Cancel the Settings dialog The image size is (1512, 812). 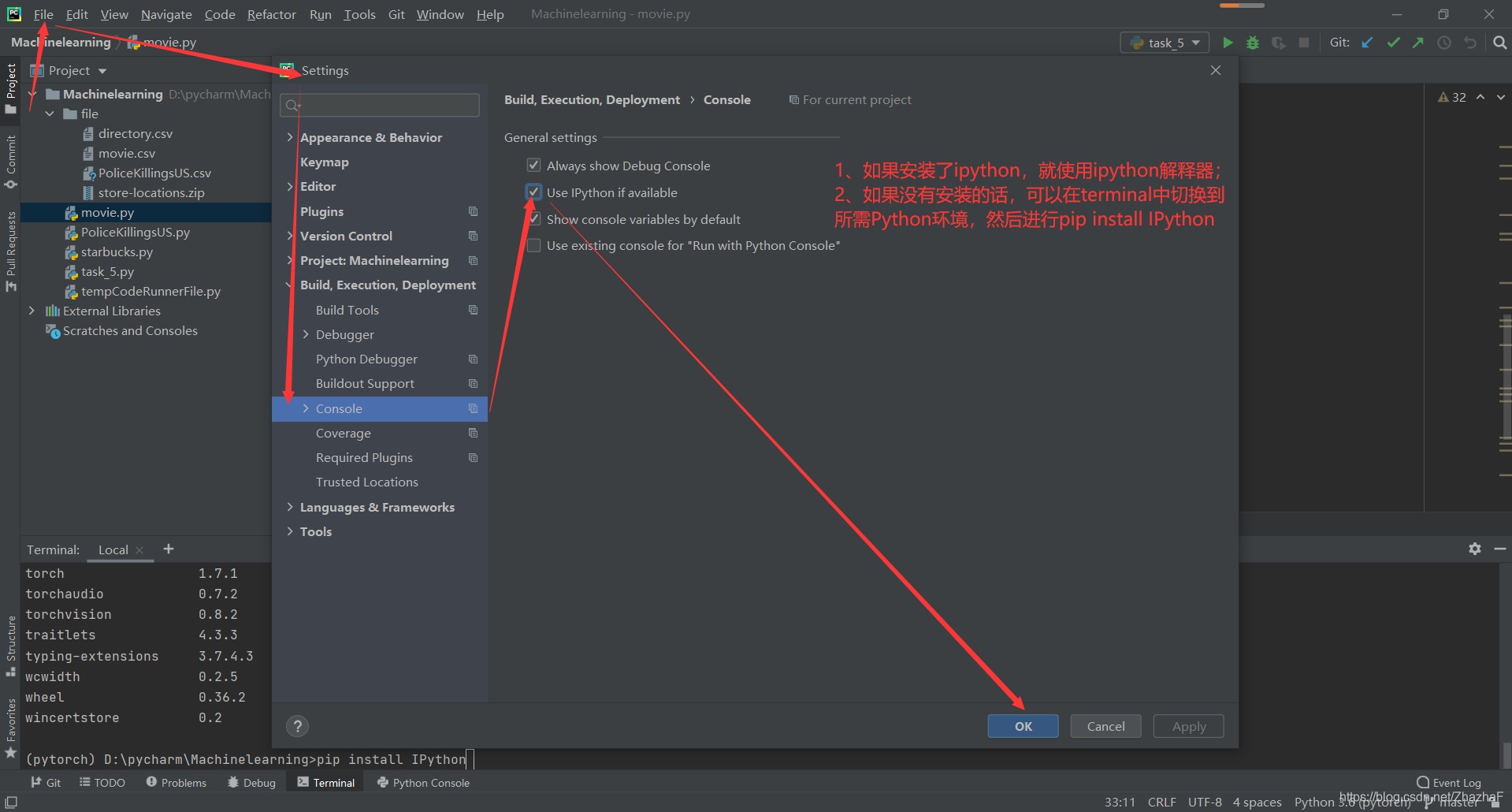(1105, 726)
